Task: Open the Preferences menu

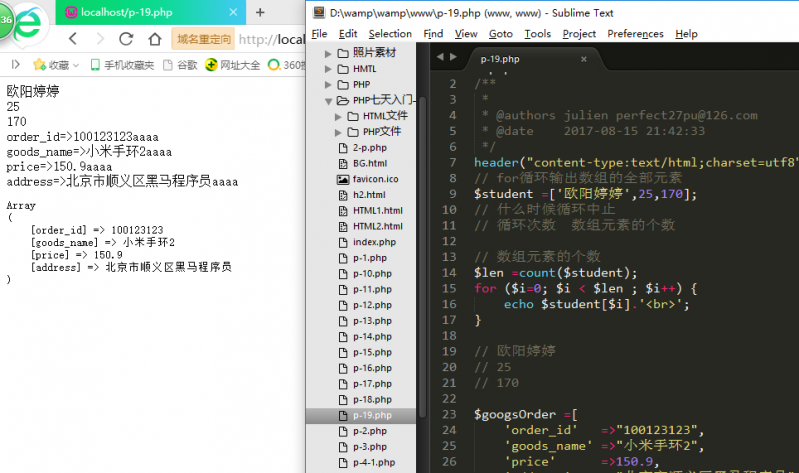Action: click(635, 33)
